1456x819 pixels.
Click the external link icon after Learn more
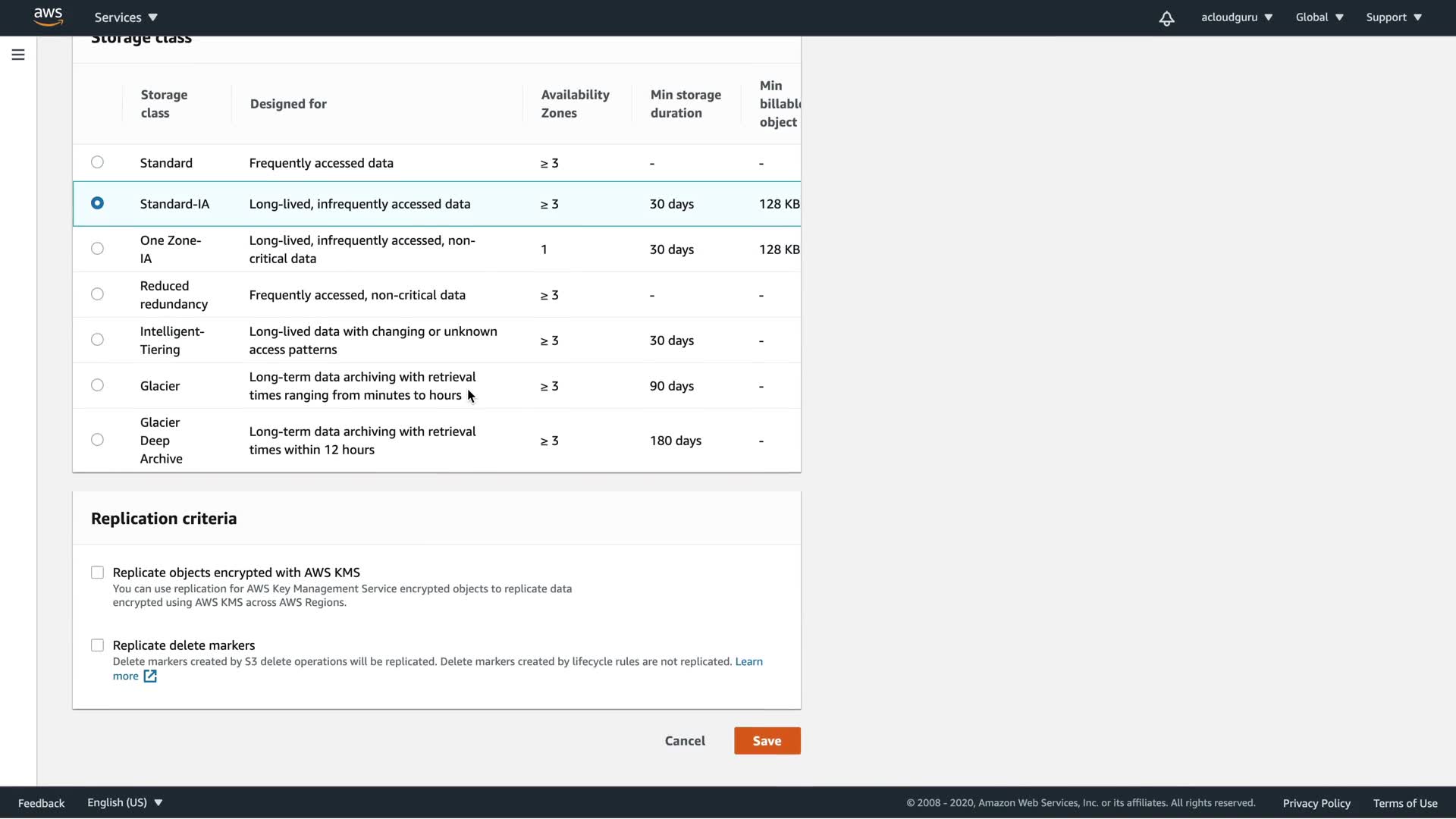coord(150,676)
